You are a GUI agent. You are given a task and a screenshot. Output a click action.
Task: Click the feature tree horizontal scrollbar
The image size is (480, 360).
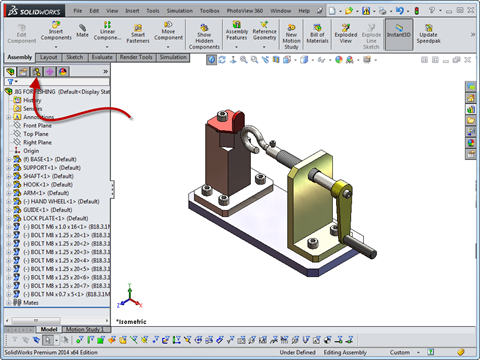click(57, 321)
